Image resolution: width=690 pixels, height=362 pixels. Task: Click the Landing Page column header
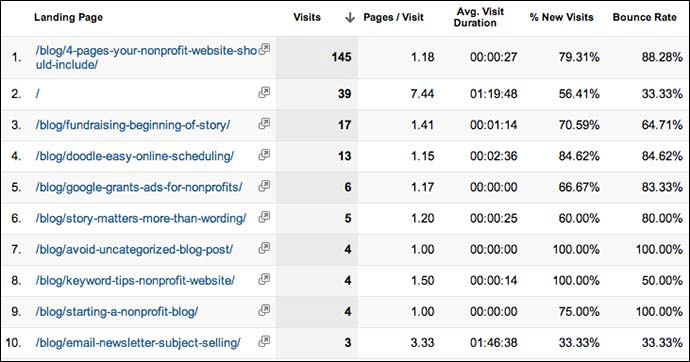pos(68,17)
